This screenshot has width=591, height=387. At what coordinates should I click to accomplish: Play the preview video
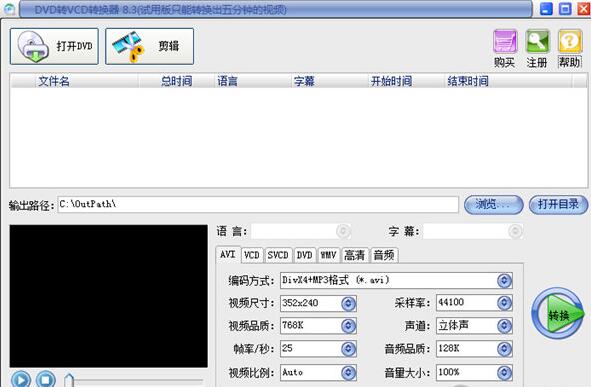(21, 379)
